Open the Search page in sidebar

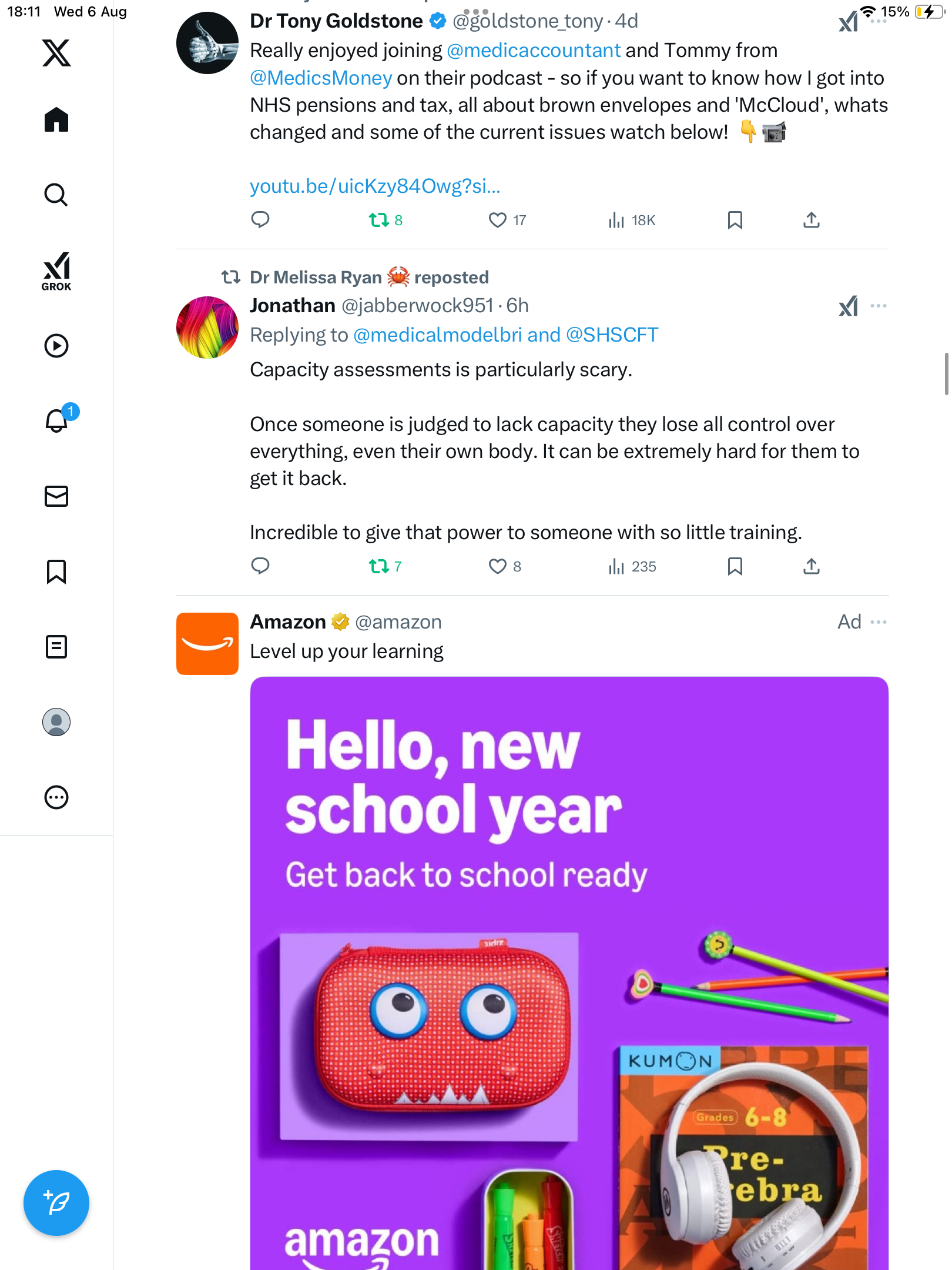click(x=56, y=195)
